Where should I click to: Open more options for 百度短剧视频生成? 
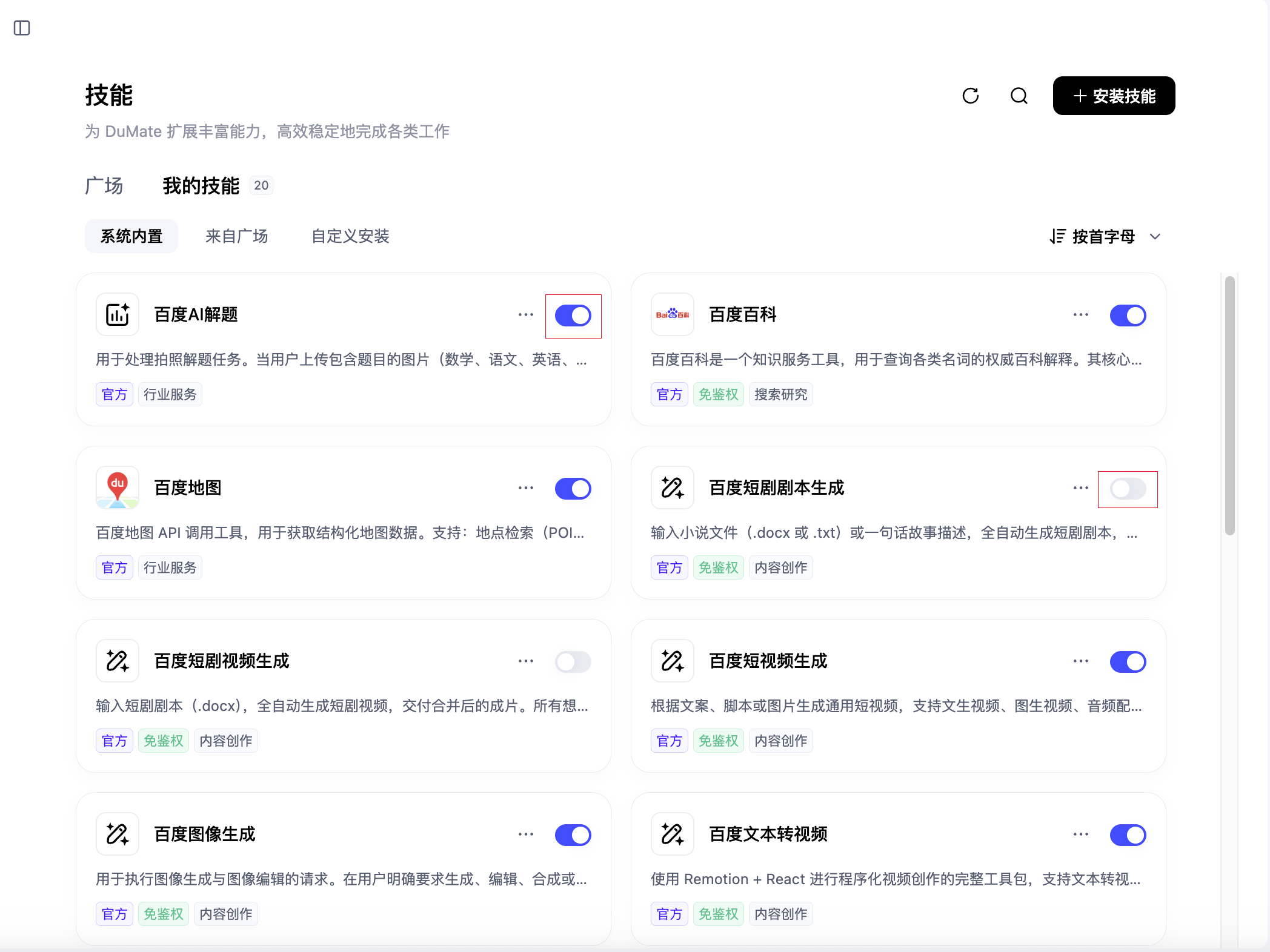[x=526, y=661]
